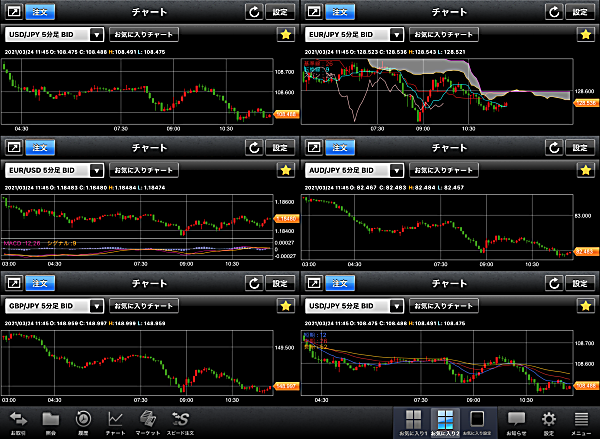Open the EUR/USD 5分足 BID dropdown
This screenshot has width=600, height=439.
click(x=54, y=170)
